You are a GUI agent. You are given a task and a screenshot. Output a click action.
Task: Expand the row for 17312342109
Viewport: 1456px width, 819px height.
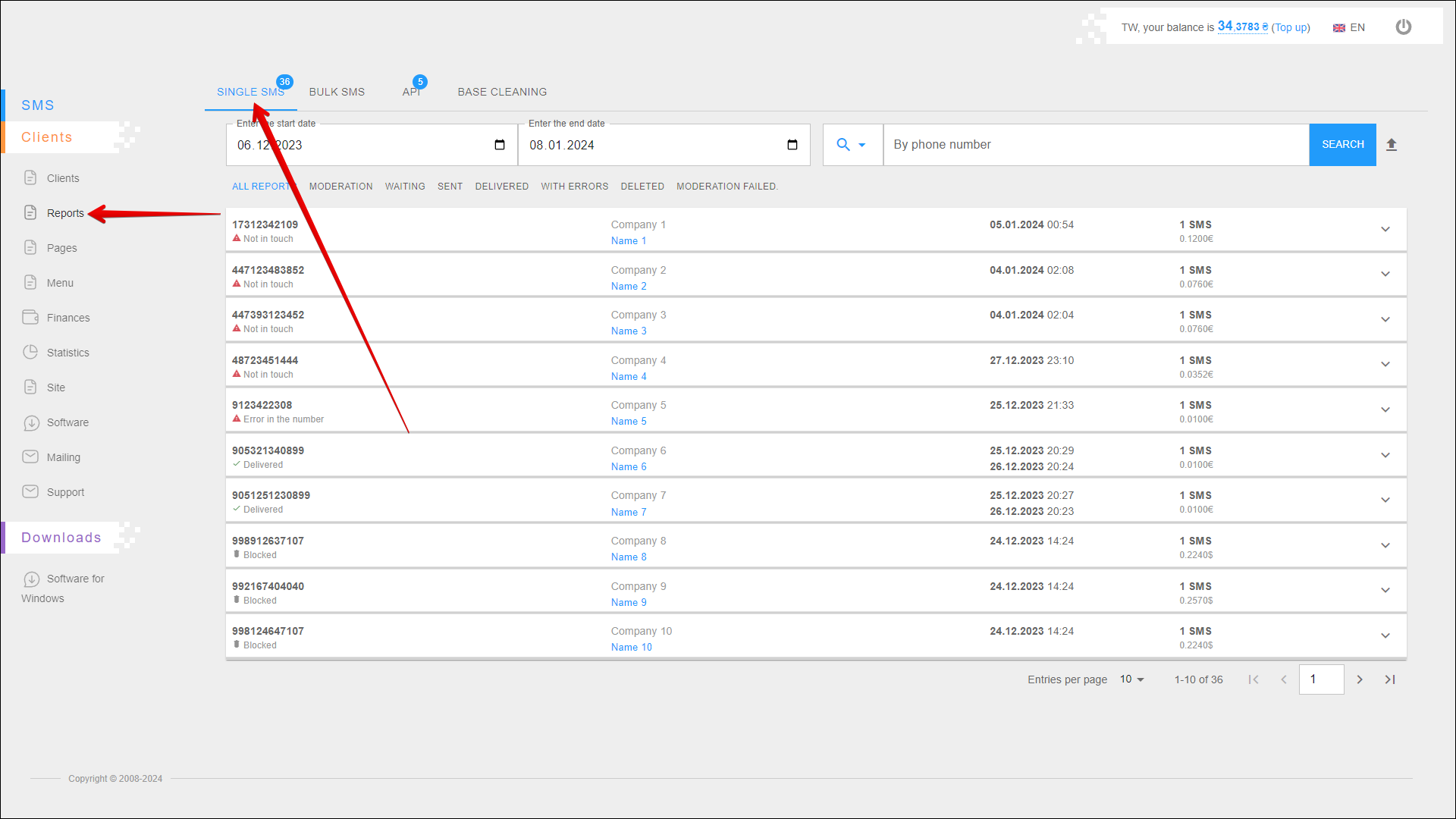coord(1385,229)
